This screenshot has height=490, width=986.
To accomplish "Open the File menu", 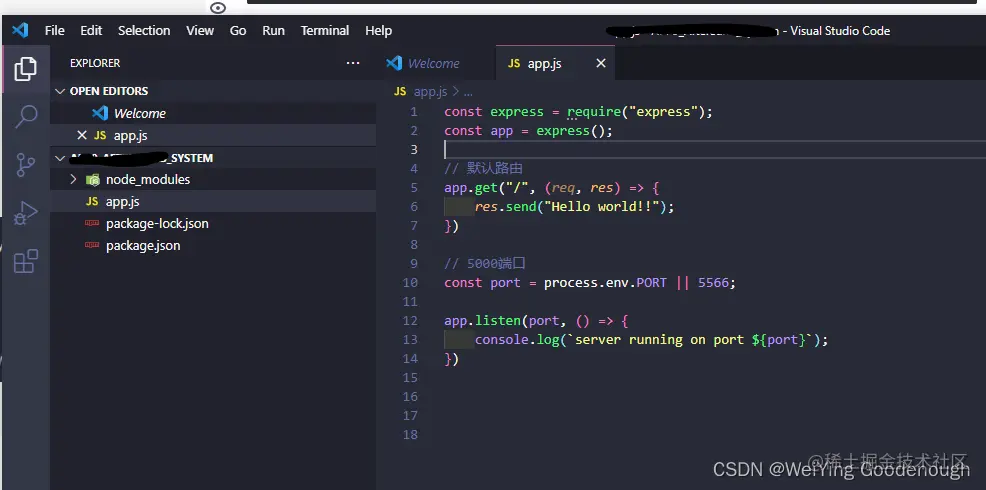I will click(x=55, y=30).
